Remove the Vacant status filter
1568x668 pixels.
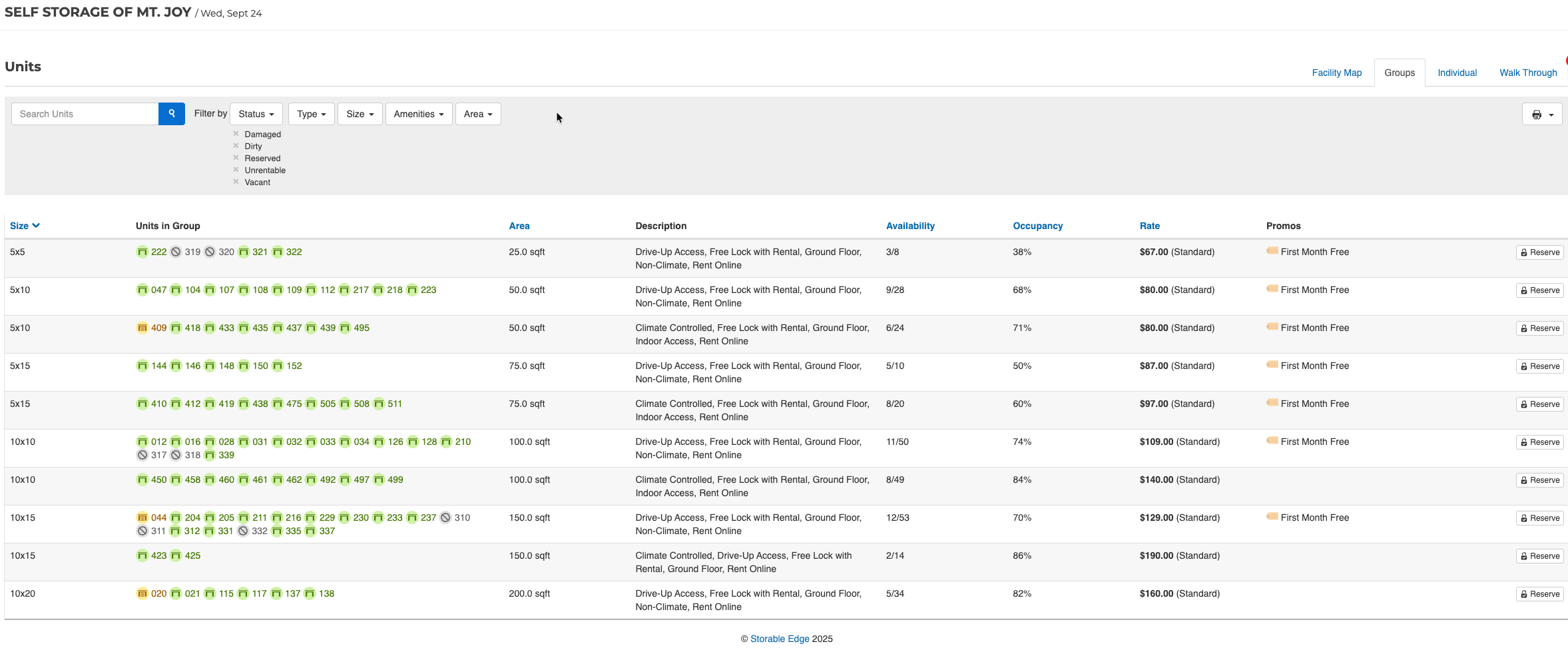point(236,182)
